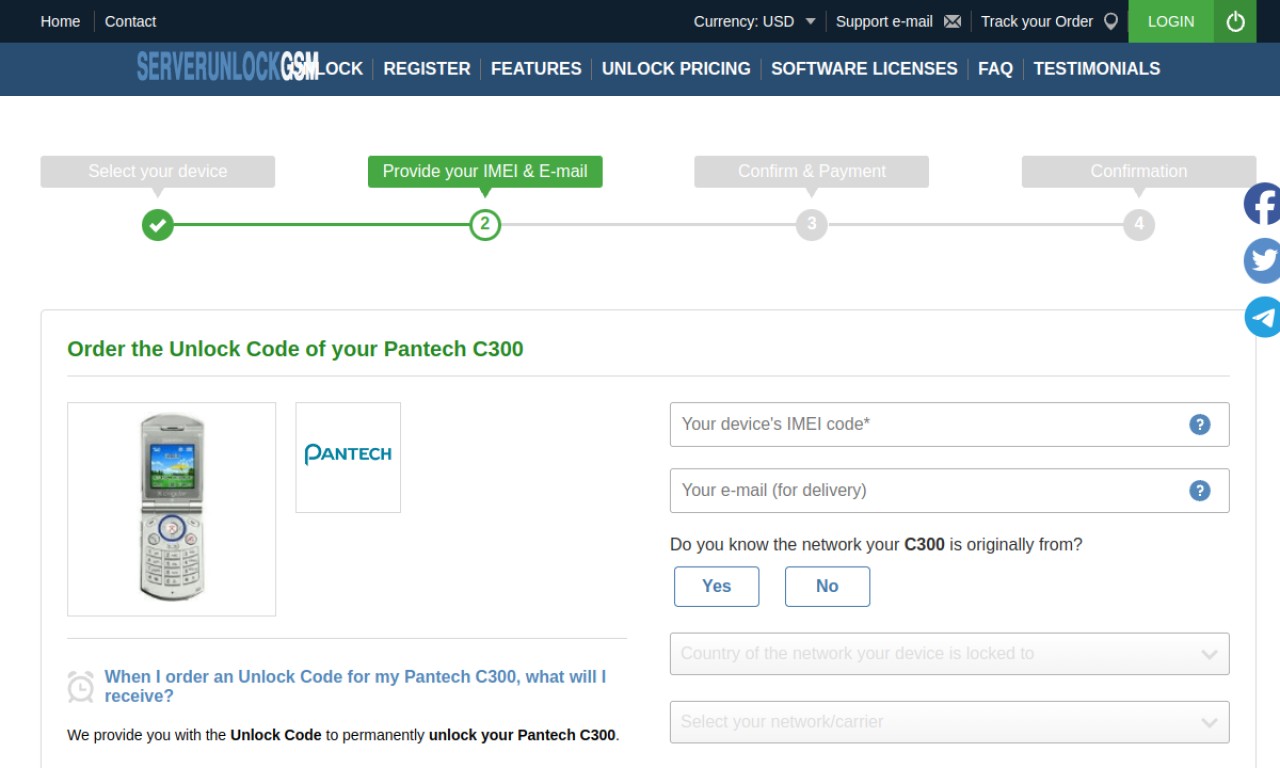Open the Unlock Pricing menu item
Screen dimensions: 1280x768
(x=676, y=69)
